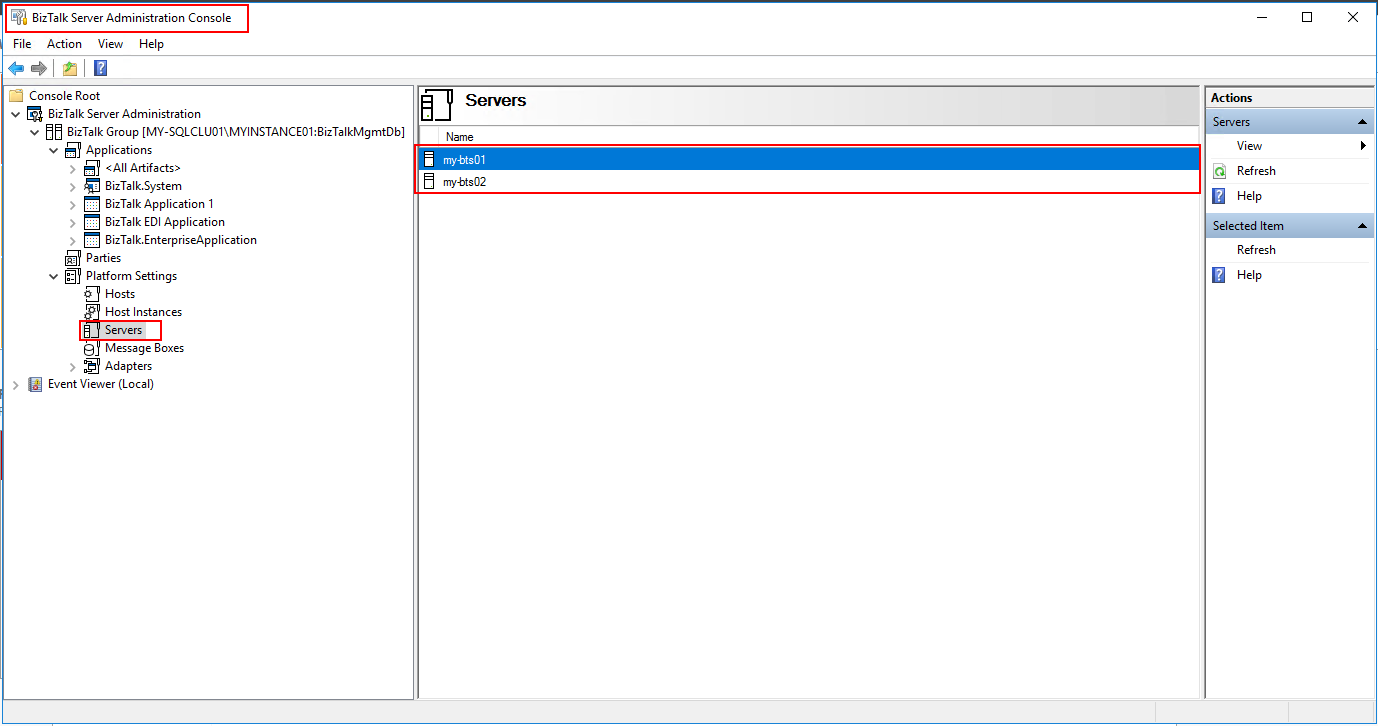The width and height of the screenshot is (1378, 726).
Task: Click the Parties node icon
Action: pyautogui.click(x=73, y=258)
